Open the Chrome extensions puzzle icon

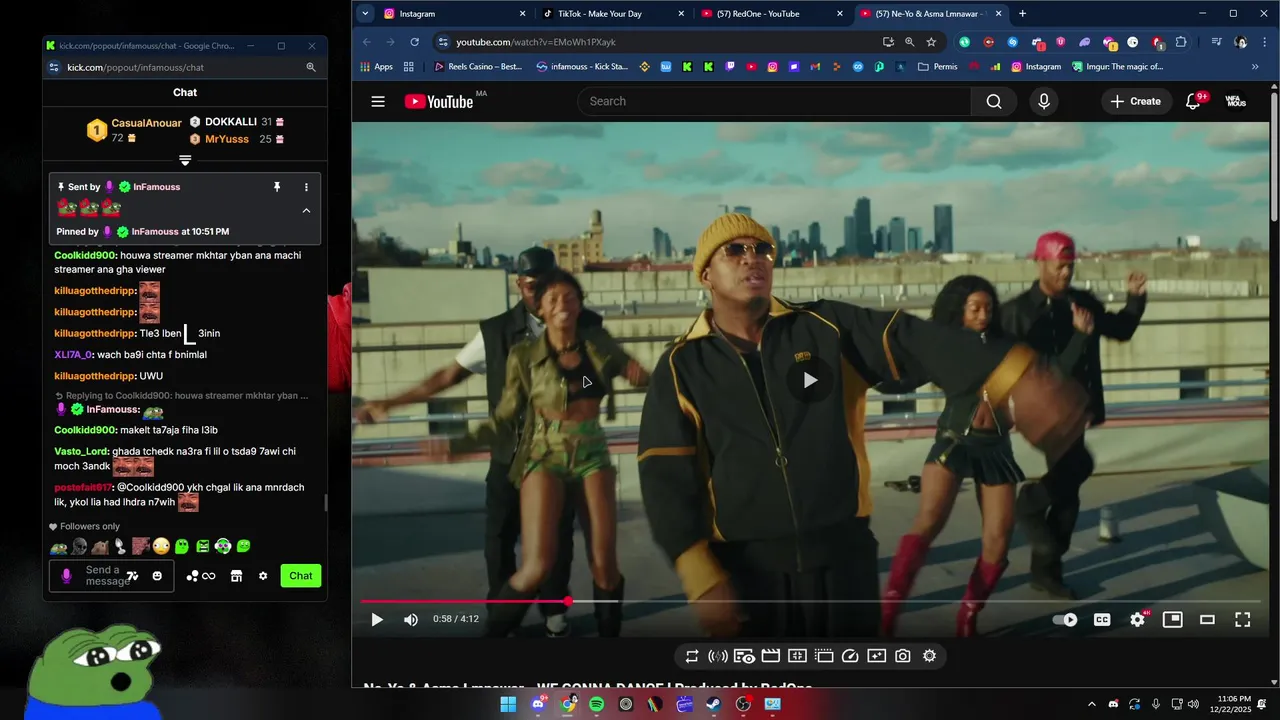[x=1181, y=42]
